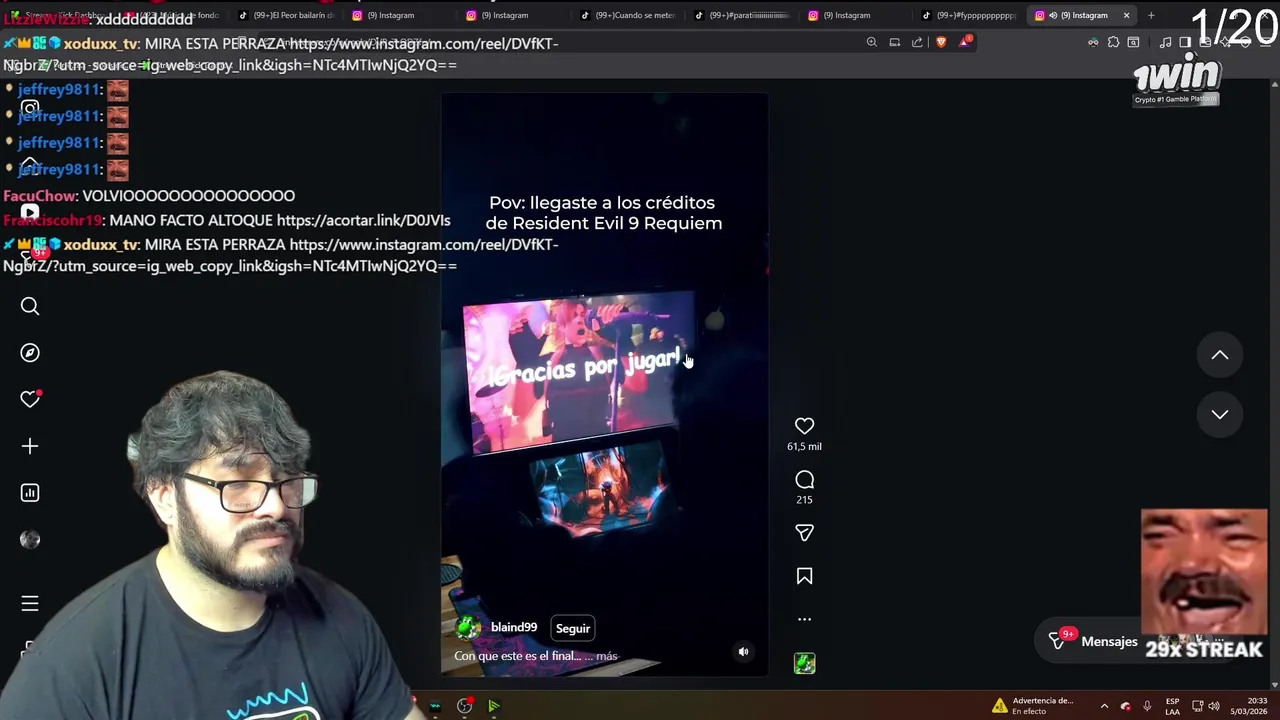Toggle the reel sound with the speaker button
The image size is (1280, 720).
click(x=743, y=651)
